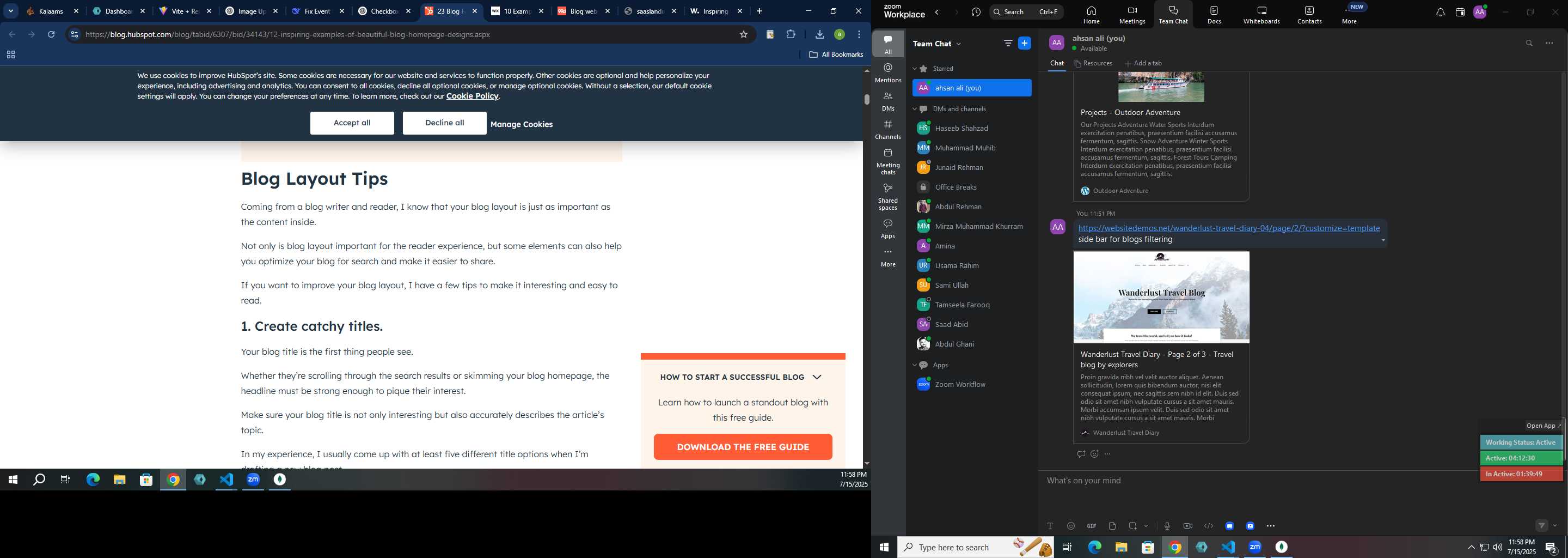Focus the Zoom search box
Image resolution: width=1568 pixels, height=558 pixels.
(1026, 11)
